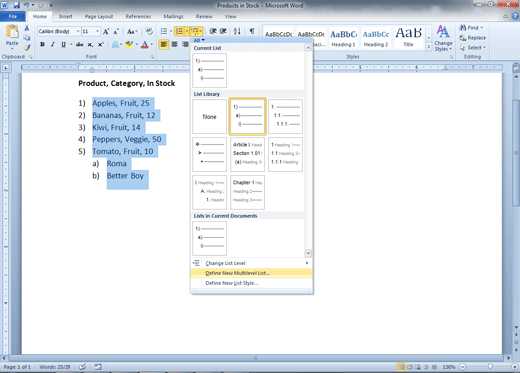Toggle Underline formatting
Image resolution: width=520 pixels, height=373 pixels.
pos(63,44)
